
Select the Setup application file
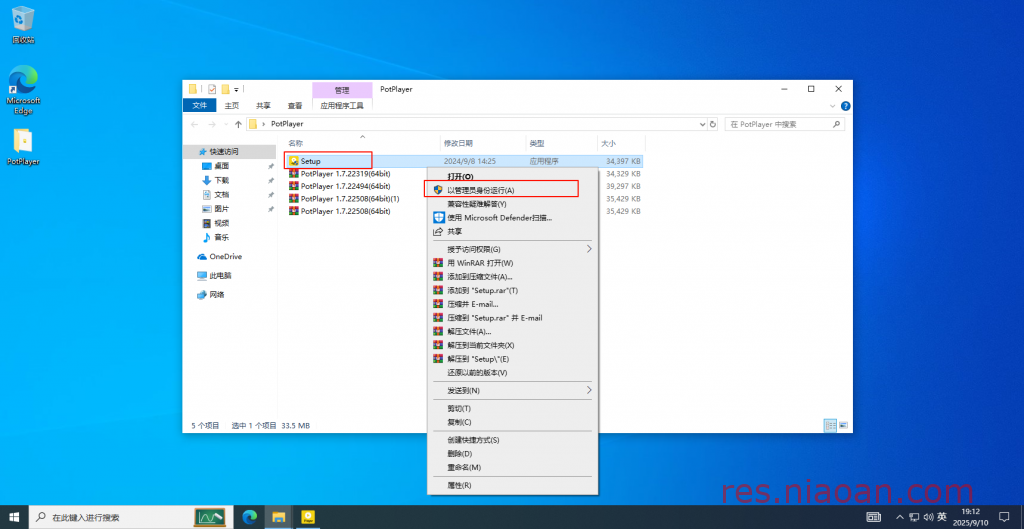tap(311, 161)
